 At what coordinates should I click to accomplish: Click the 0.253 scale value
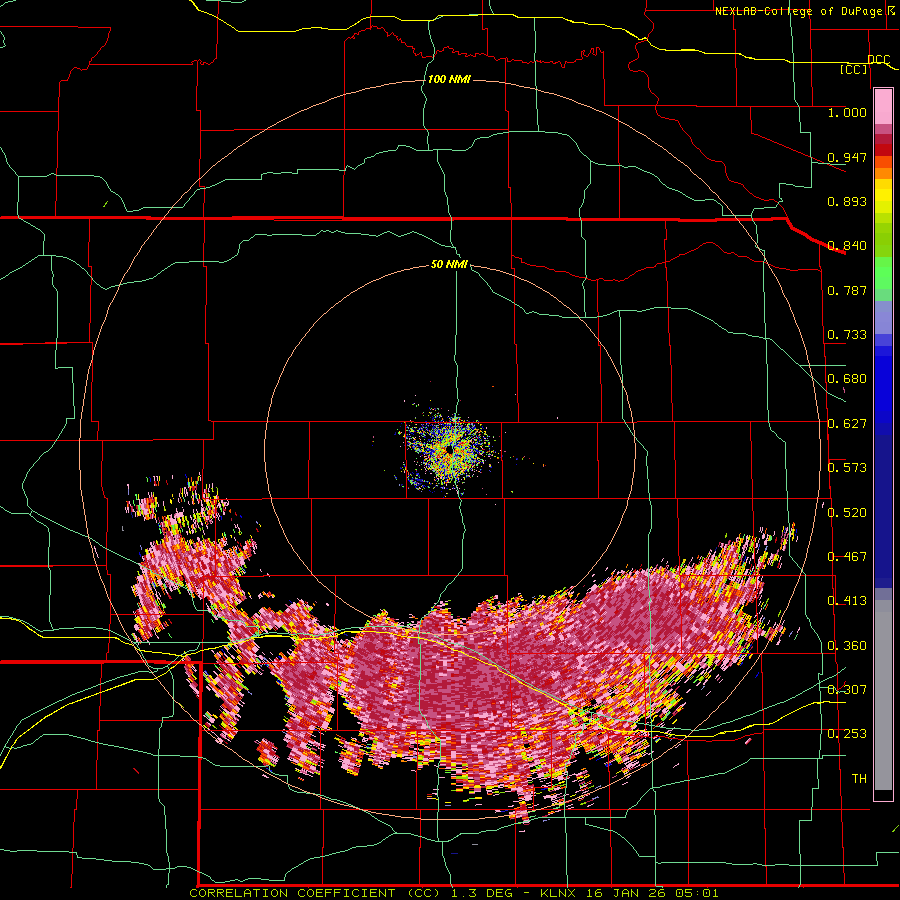pos(847,734)
